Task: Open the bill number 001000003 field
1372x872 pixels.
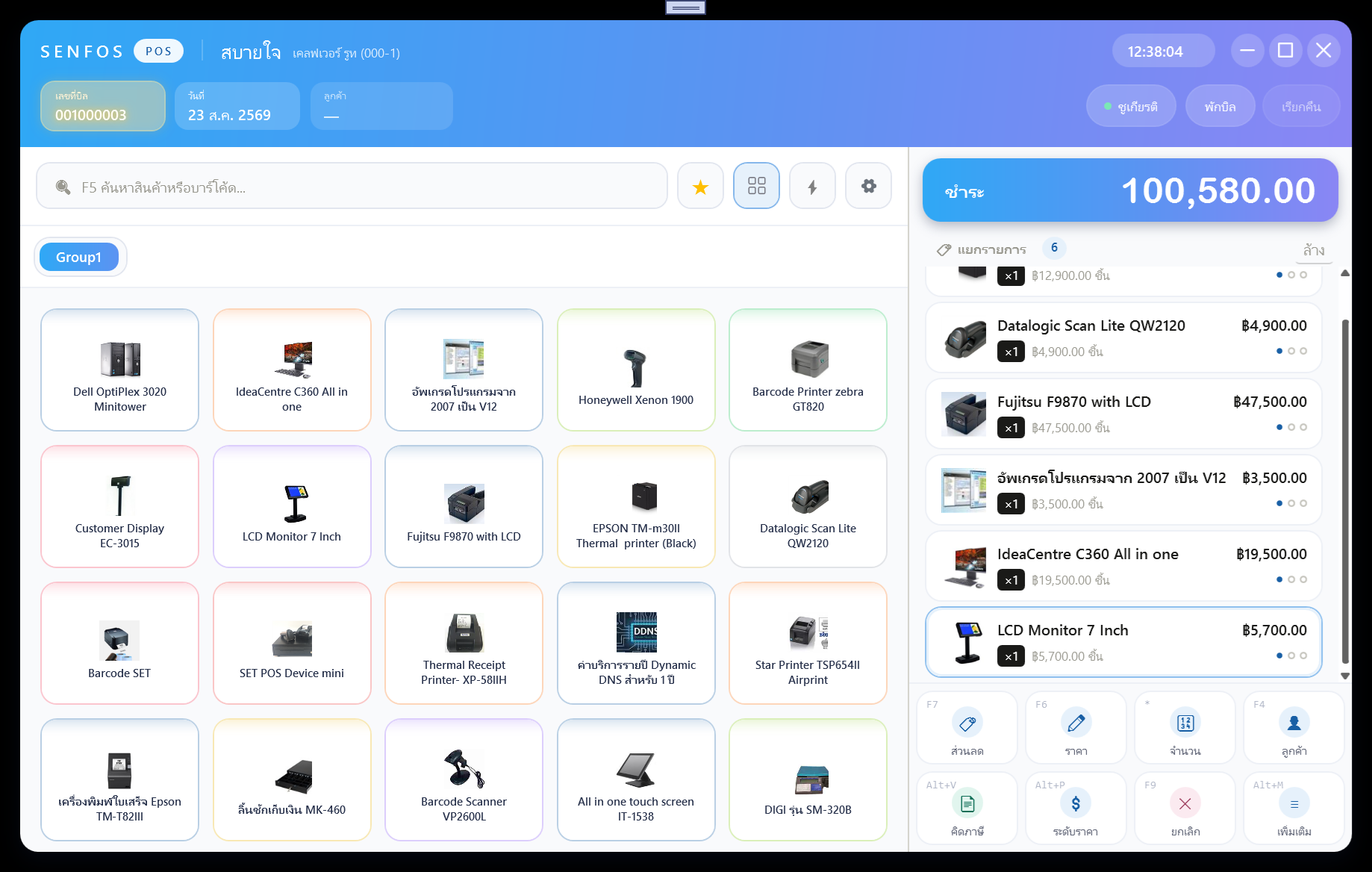Action: (x=103, y=106)
